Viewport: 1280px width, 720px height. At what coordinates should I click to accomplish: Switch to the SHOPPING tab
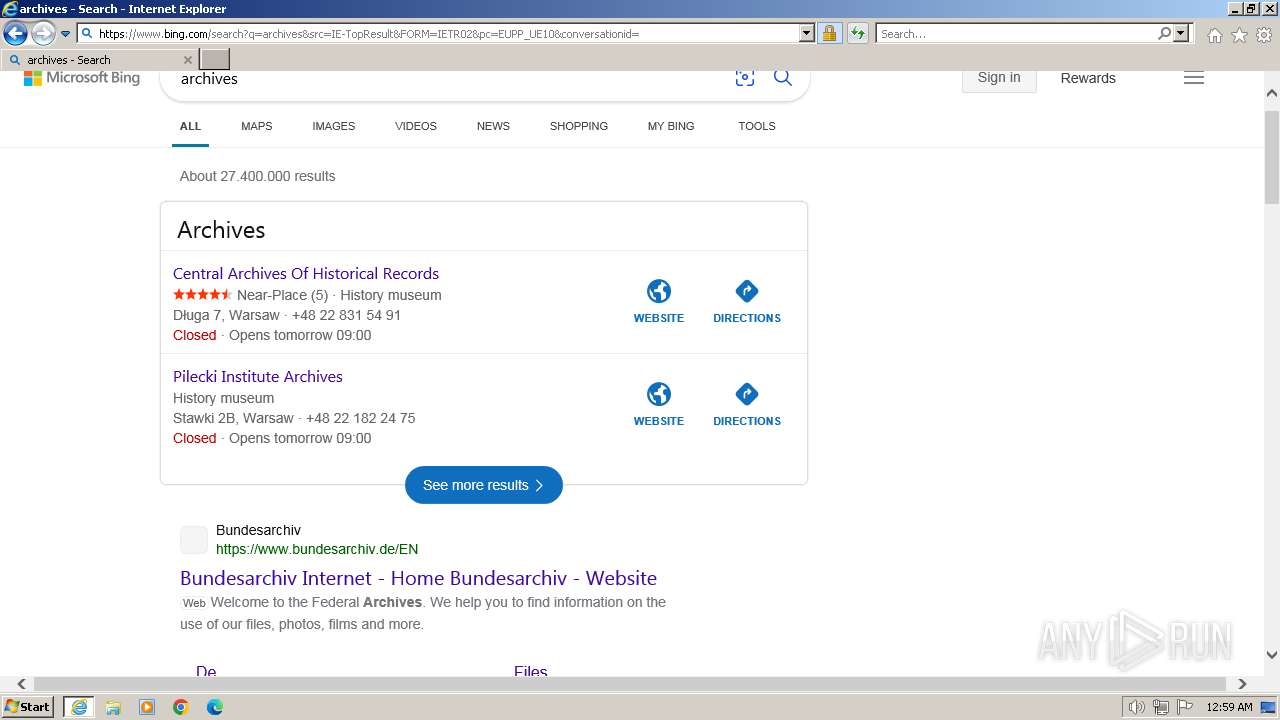(579, 126)
